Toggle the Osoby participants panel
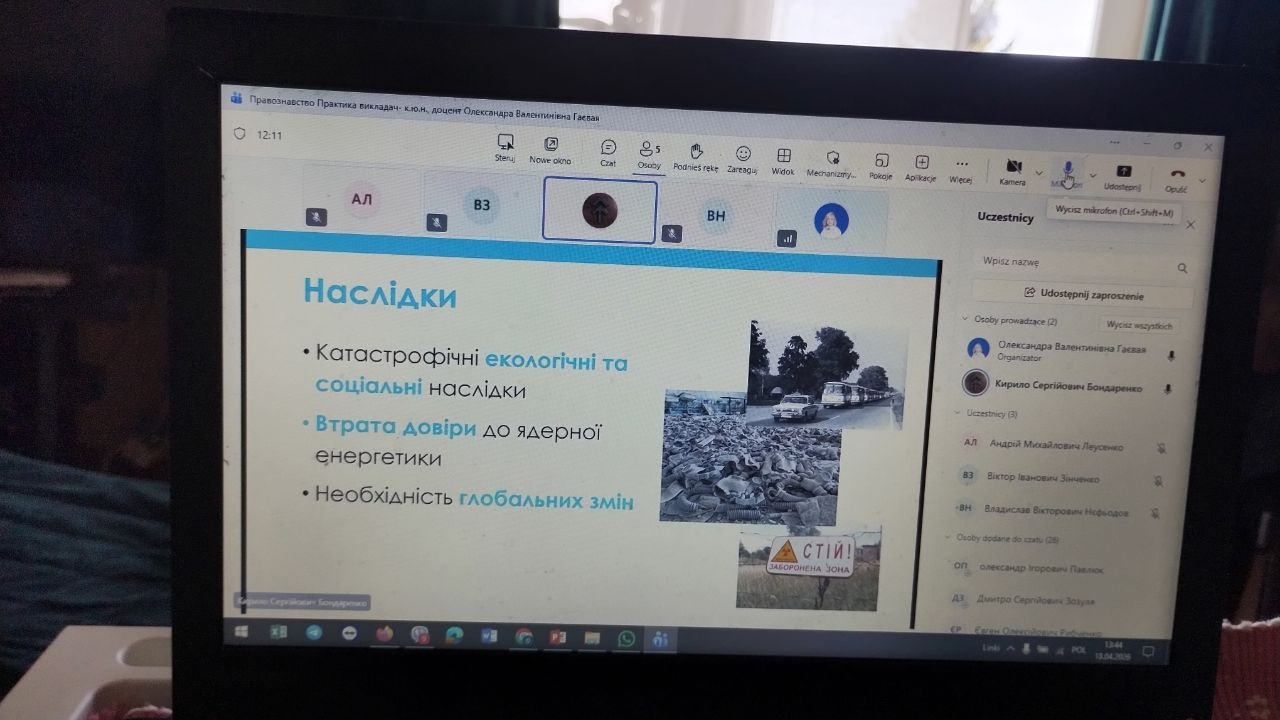Image resolution: width=1280 pixels, height=720 pixels. pos(649,153)
